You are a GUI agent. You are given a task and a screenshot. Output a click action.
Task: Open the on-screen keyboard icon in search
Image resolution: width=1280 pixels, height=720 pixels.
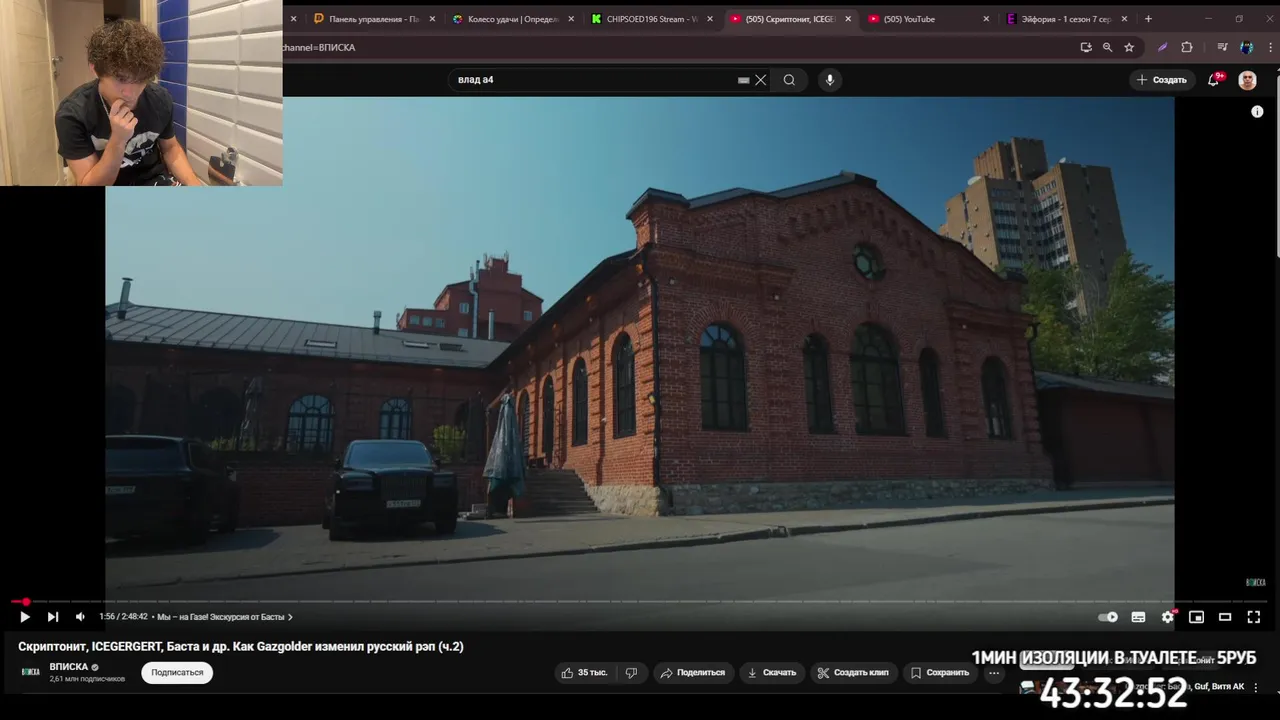(x=743, y=80)
